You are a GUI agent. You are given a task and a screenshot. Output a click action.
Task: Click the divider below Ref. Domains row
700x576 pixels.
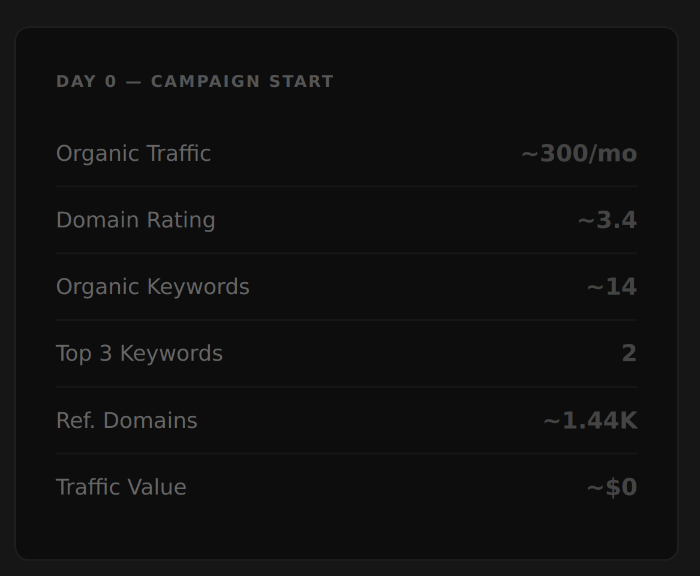click(346, 453)
